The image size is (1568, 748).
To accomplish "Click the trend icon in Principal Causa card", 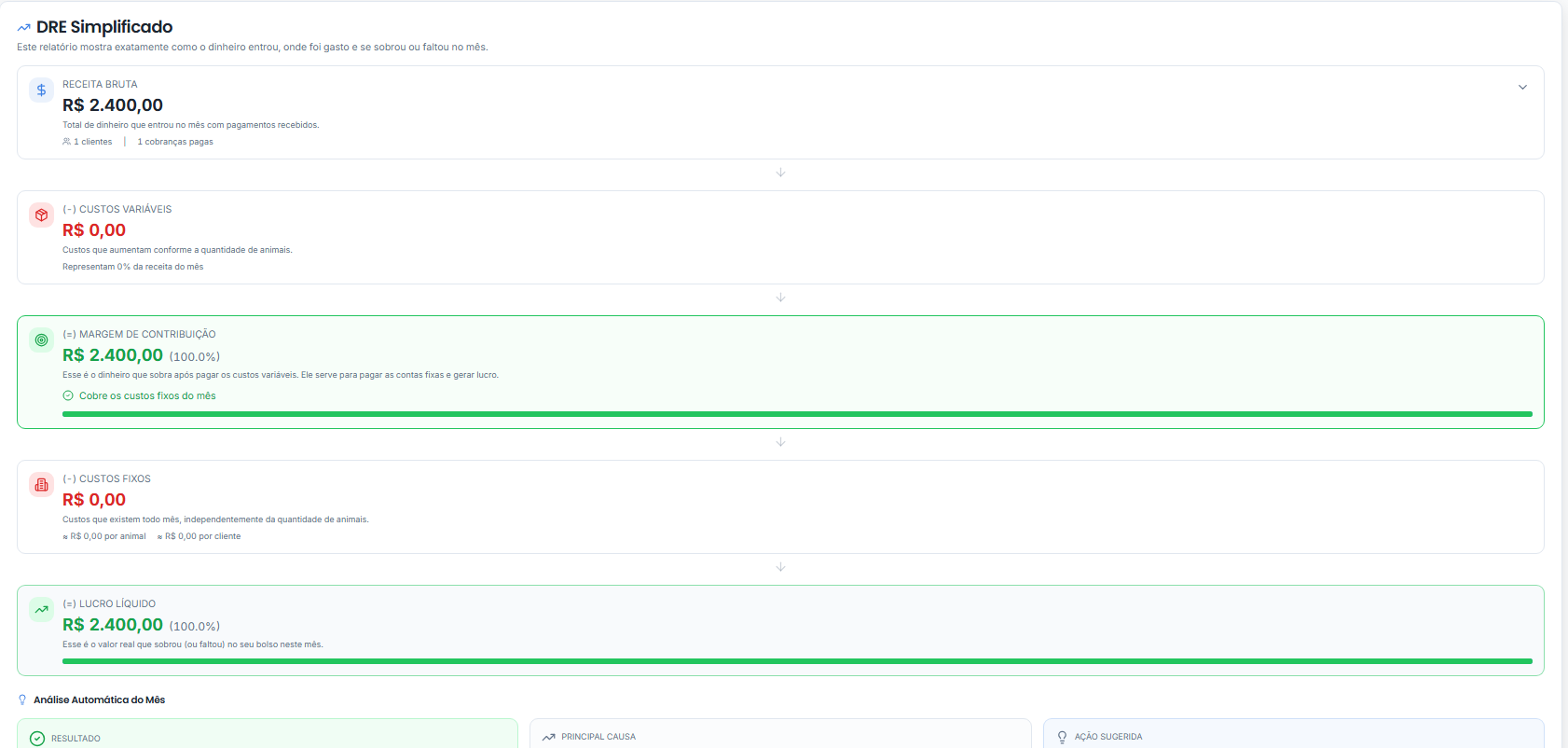I will pyautogui.click(x=549, y=737).
